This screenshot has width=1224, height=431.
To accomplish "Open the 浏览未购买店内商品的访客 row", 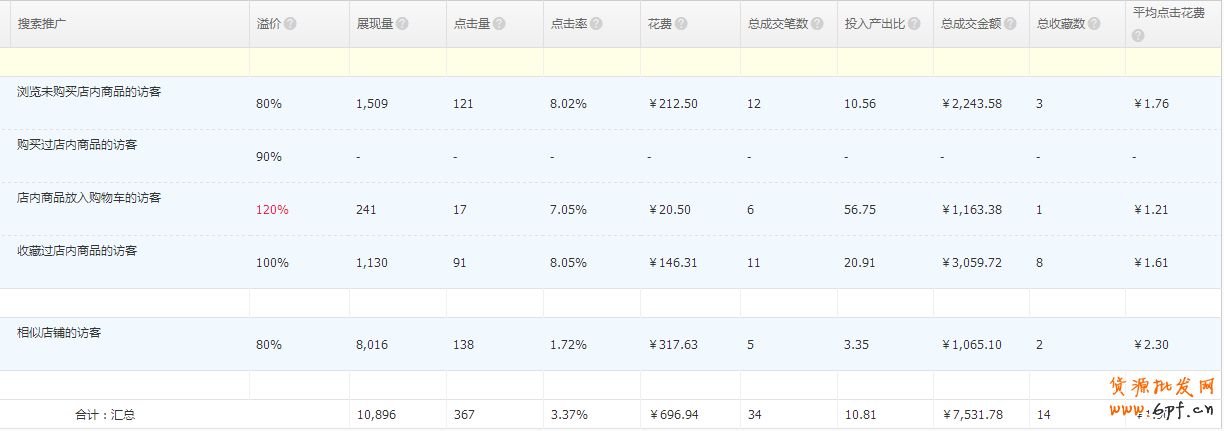I will pos(89,91).
